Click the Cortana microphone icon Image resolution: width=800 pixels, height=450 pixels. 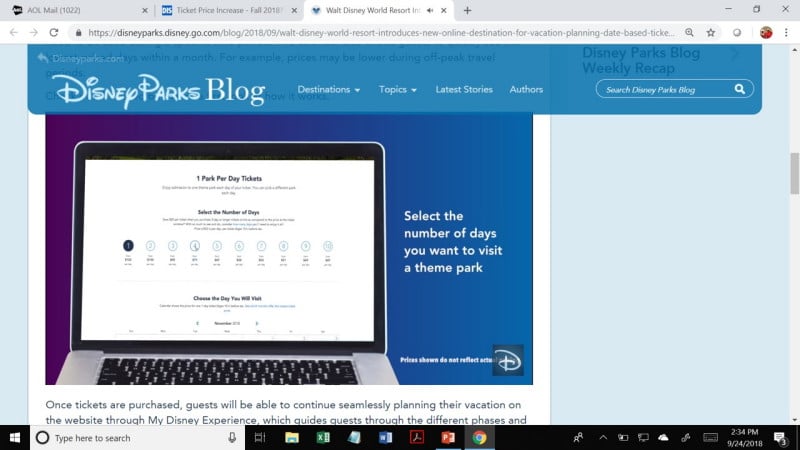pyautogui.click(x=232, y=438)
